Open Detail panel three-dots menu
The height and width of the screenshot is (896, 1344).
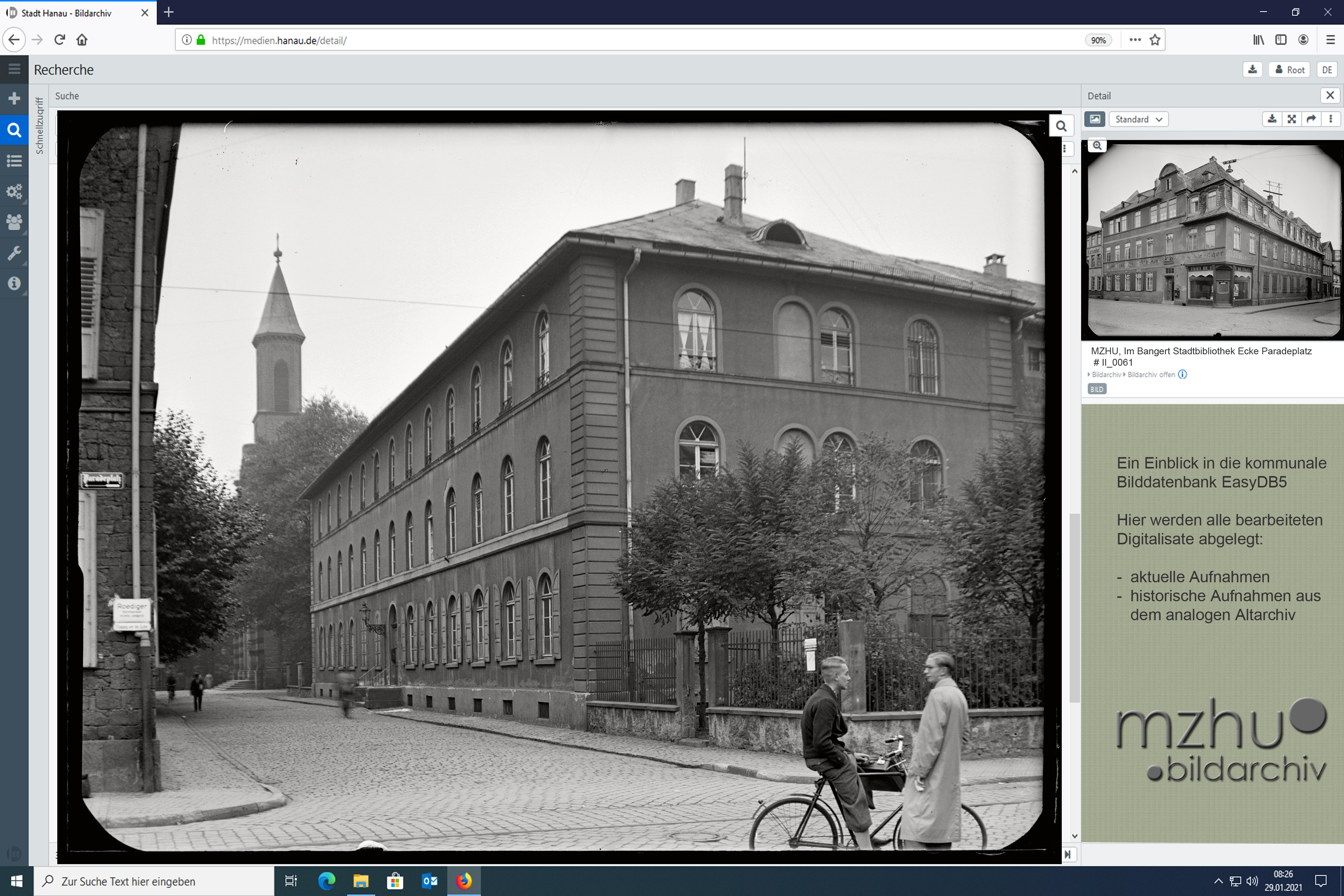[1331, 119]
